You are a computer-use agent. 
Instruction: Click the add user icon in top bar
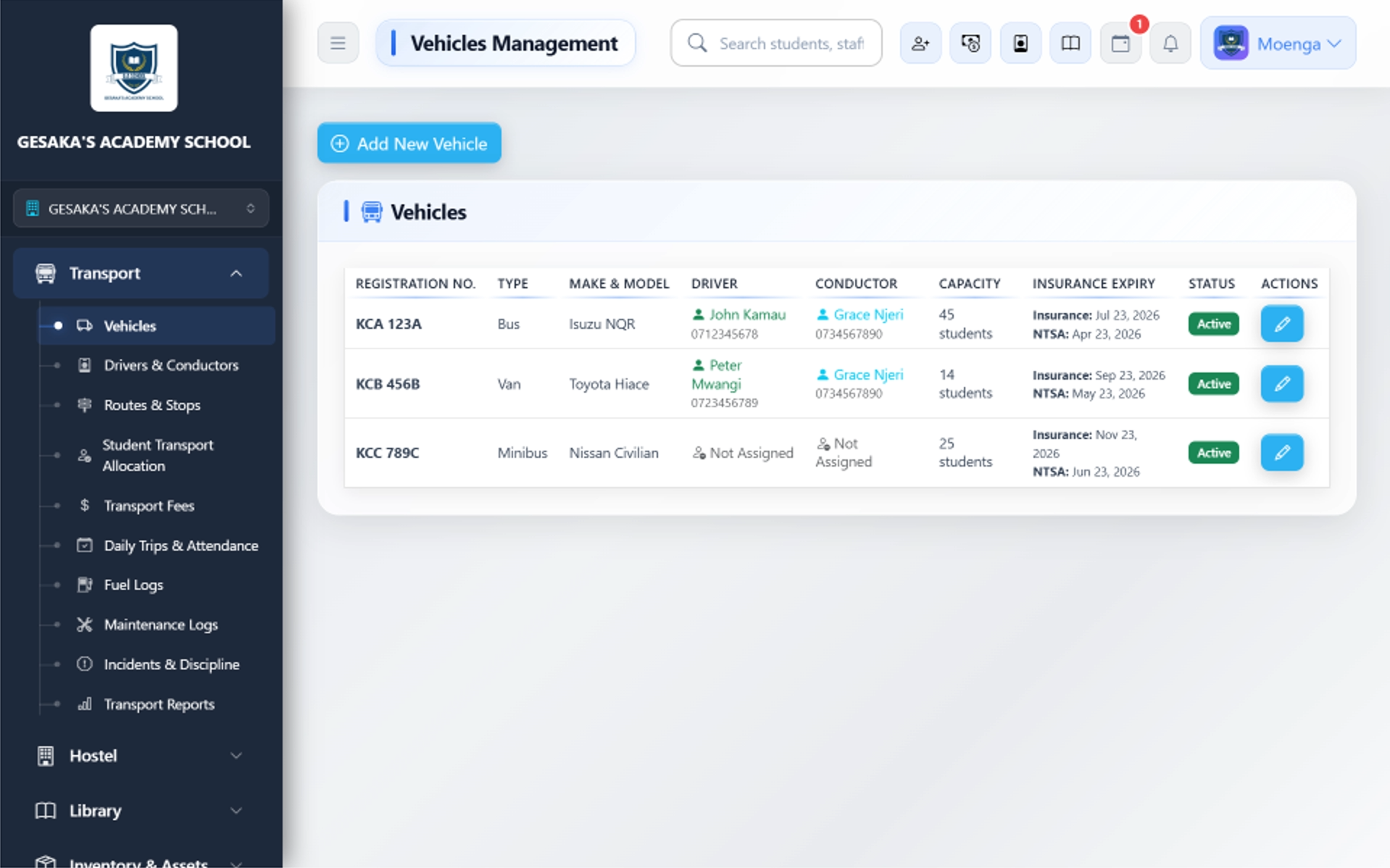(920, 43)
